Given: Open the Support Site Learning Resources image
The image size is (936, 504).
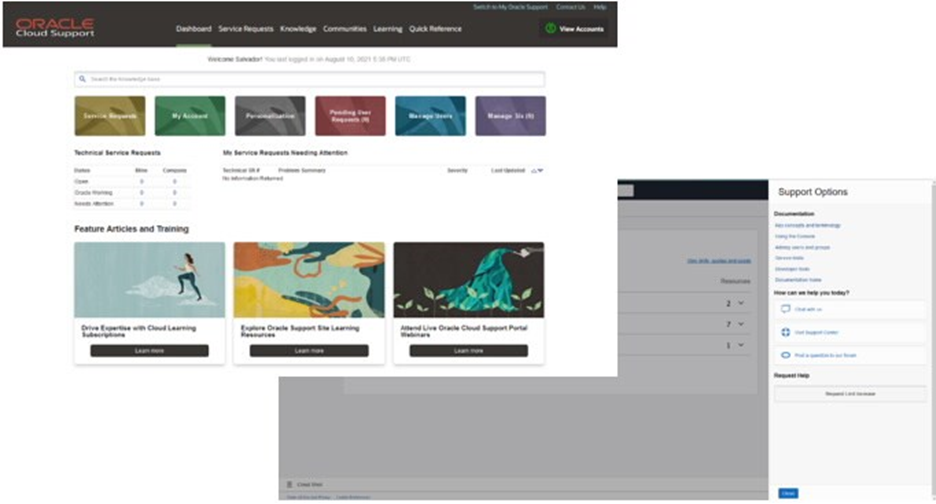Looking at the screenshot, I should tap(309, 279).
